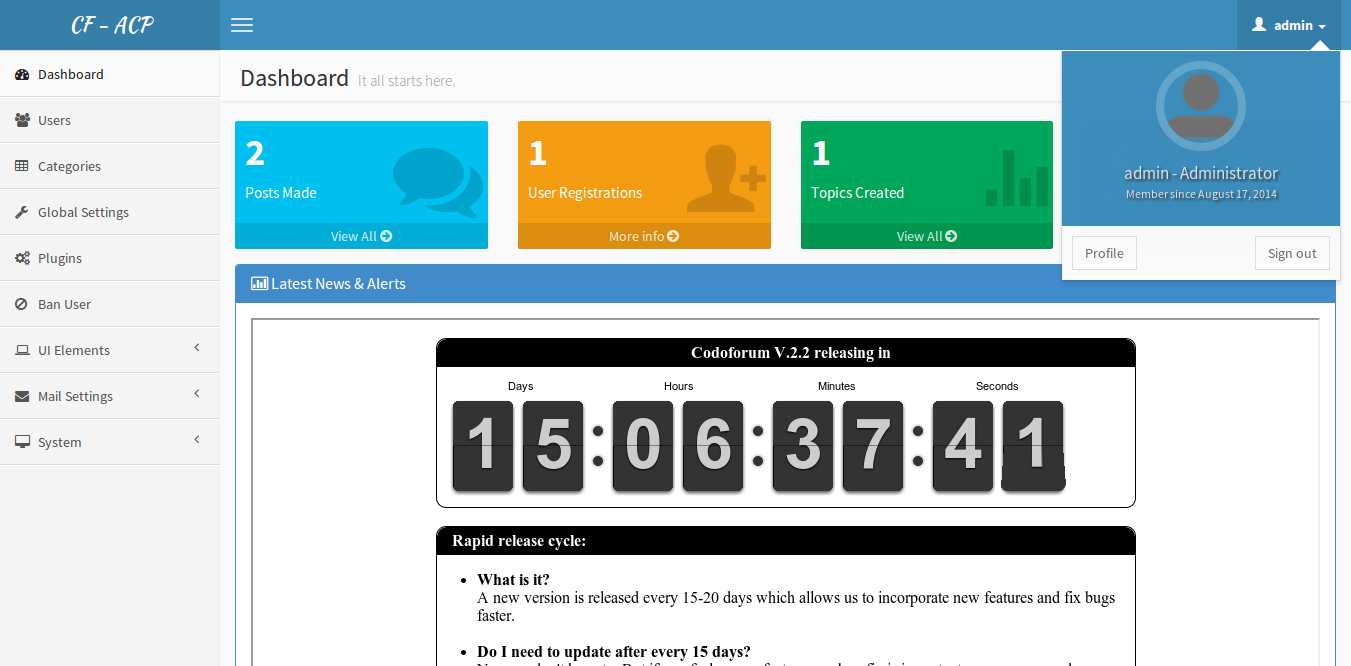Image resolution: width=1351 pixels, height=666 pixels.
Task: Click the Dashboard speedometer icon
Action: tap(22, 74)
